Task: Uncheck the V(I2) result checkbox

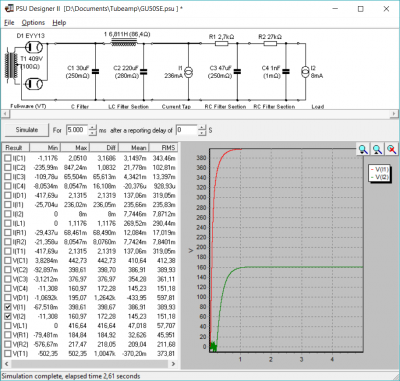Action: click(8, 316)
